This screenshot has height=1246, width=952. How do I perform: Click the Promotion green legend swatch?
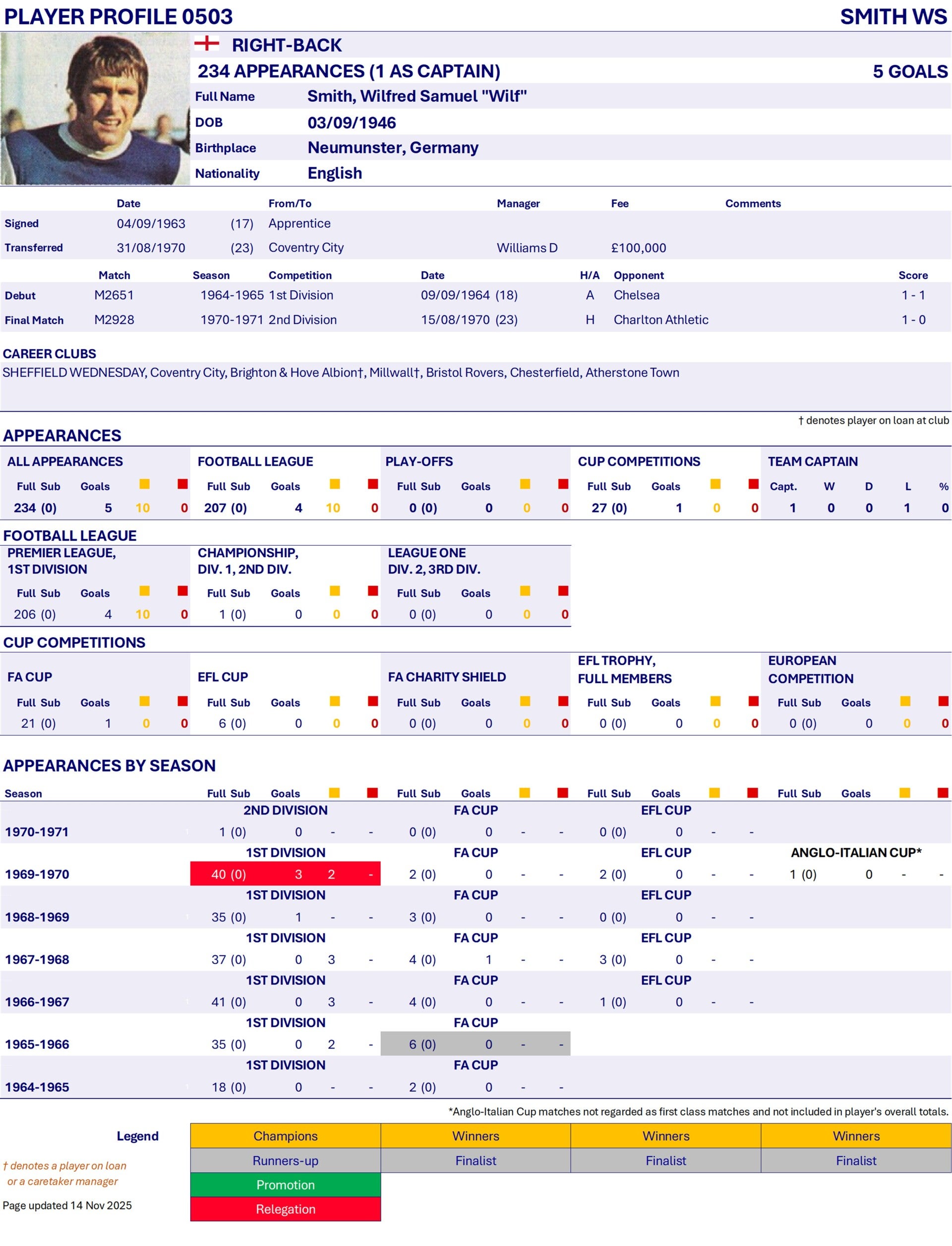[x=285, y=1185]
